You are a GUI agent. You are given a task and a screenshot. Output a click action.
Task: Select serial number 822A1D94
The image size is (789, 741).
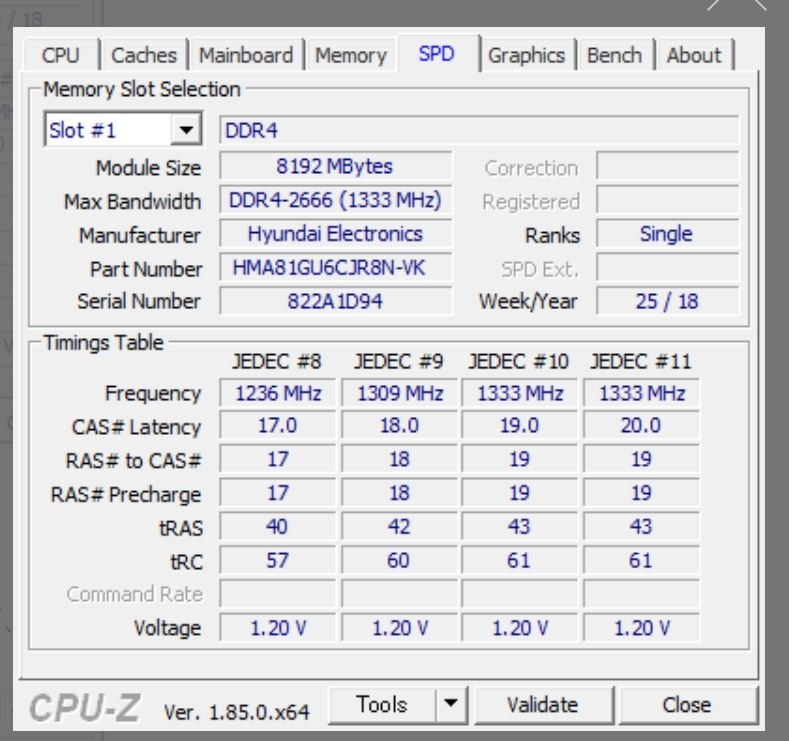(335, 301)
